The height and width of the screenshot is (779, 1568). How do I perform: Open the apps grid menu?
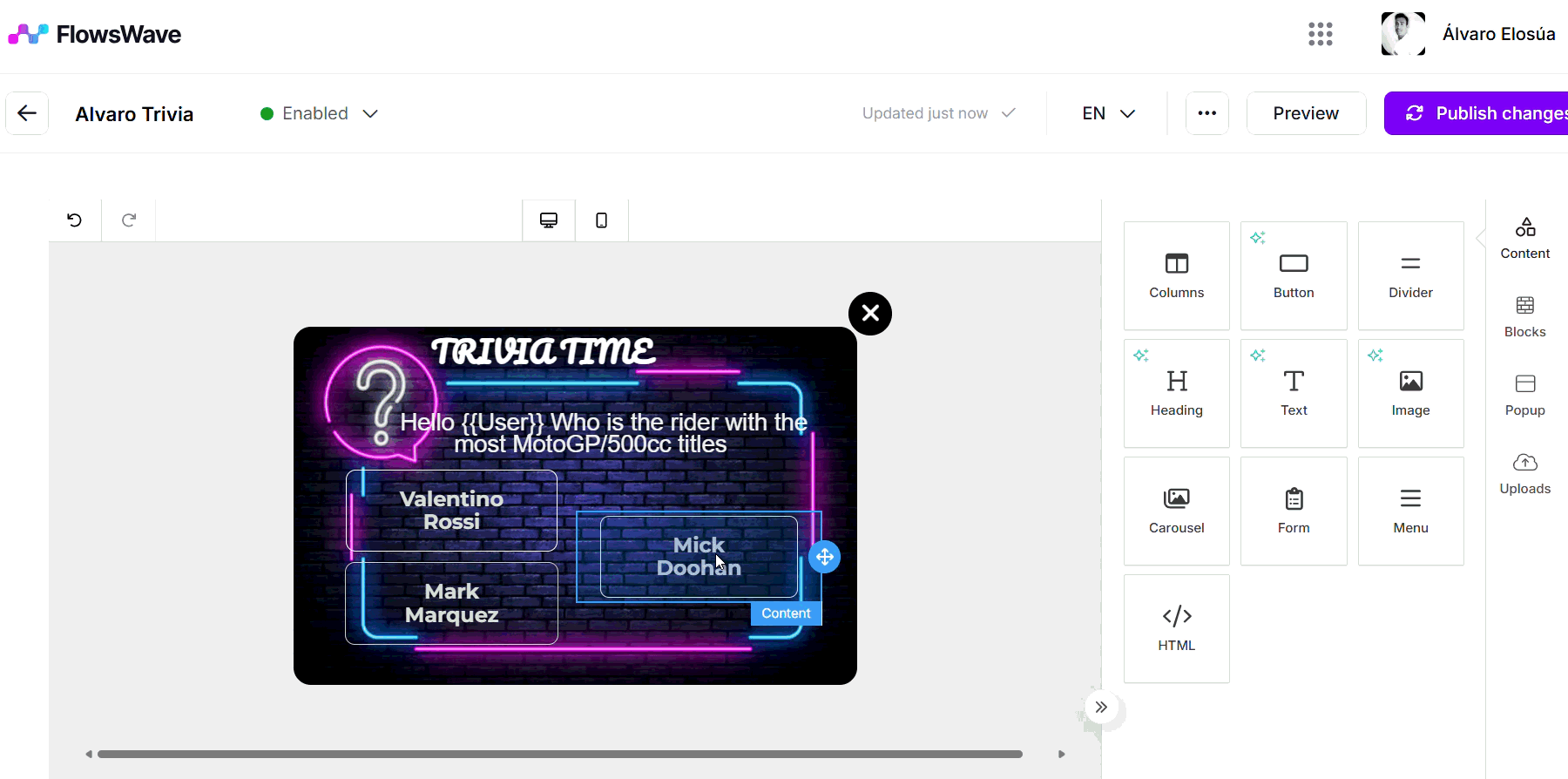click(x=1320, y=34)
